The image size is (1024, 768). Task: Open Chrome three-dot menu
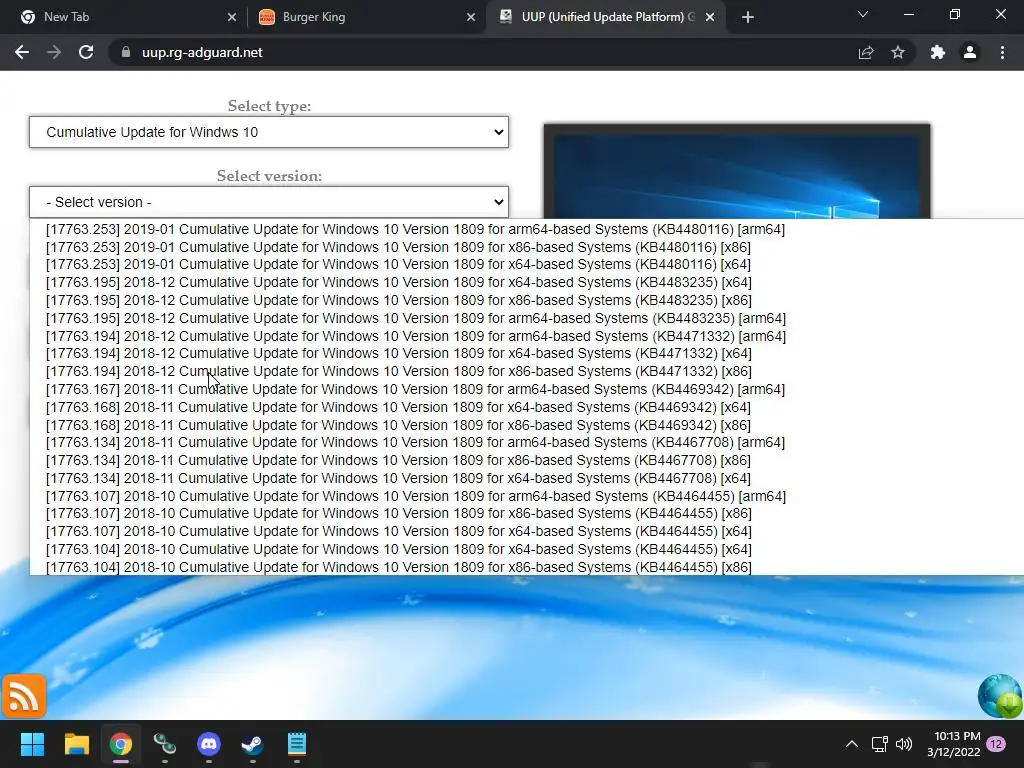[x=1002, y=52]
